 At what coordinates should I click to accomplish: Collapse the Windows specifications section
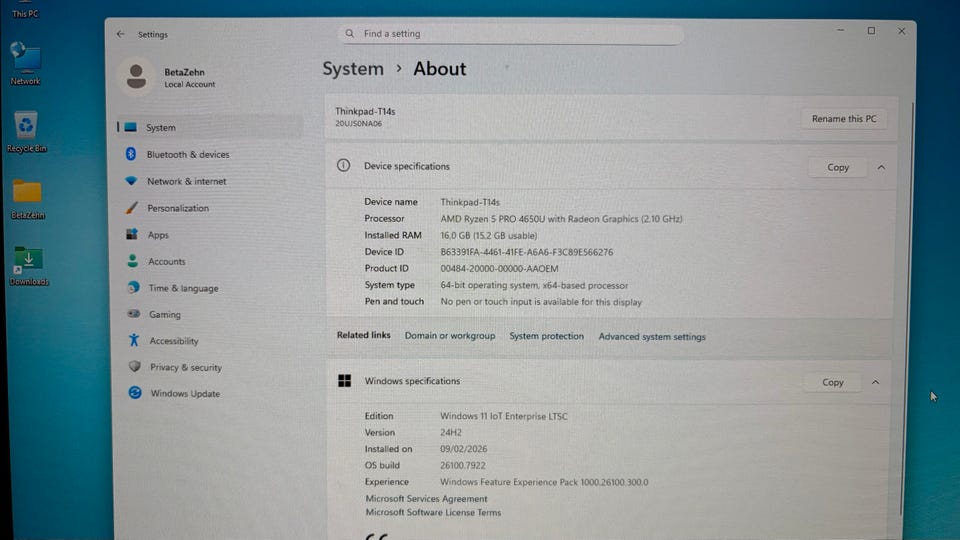coord(876,382)
